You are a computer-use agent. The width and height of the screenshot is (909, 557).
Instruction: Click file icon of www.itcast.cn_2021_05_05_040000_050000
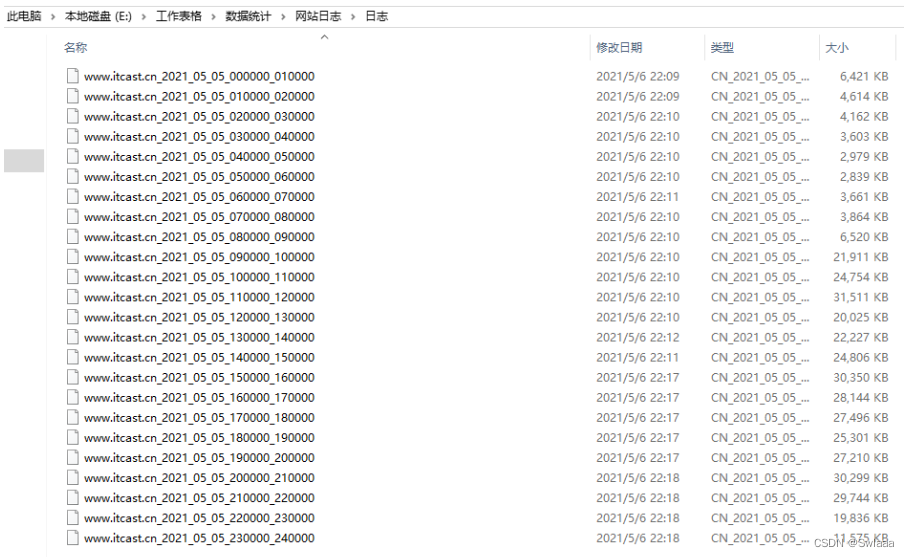point(72,156)
